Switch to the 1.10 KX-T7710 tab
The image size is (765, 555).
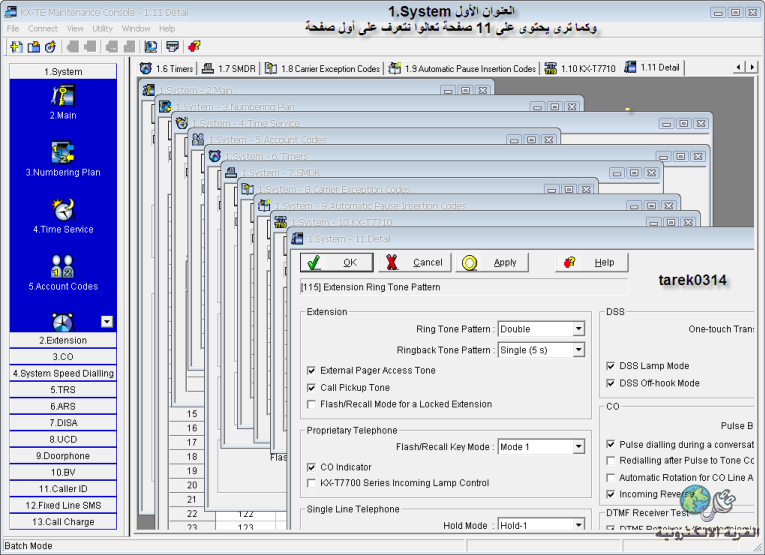coord(581,68)
